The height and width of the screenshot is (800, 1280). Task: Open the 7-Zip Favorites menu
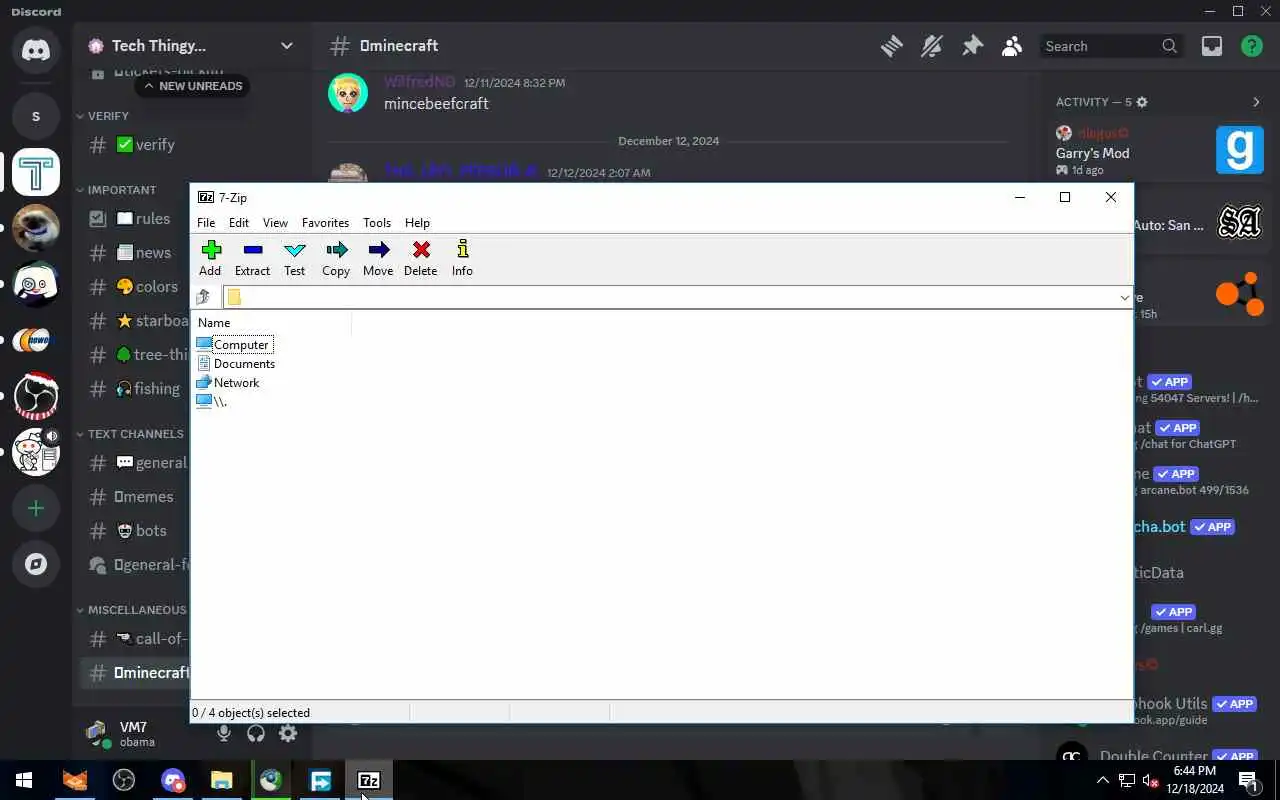tap(325, 223)
